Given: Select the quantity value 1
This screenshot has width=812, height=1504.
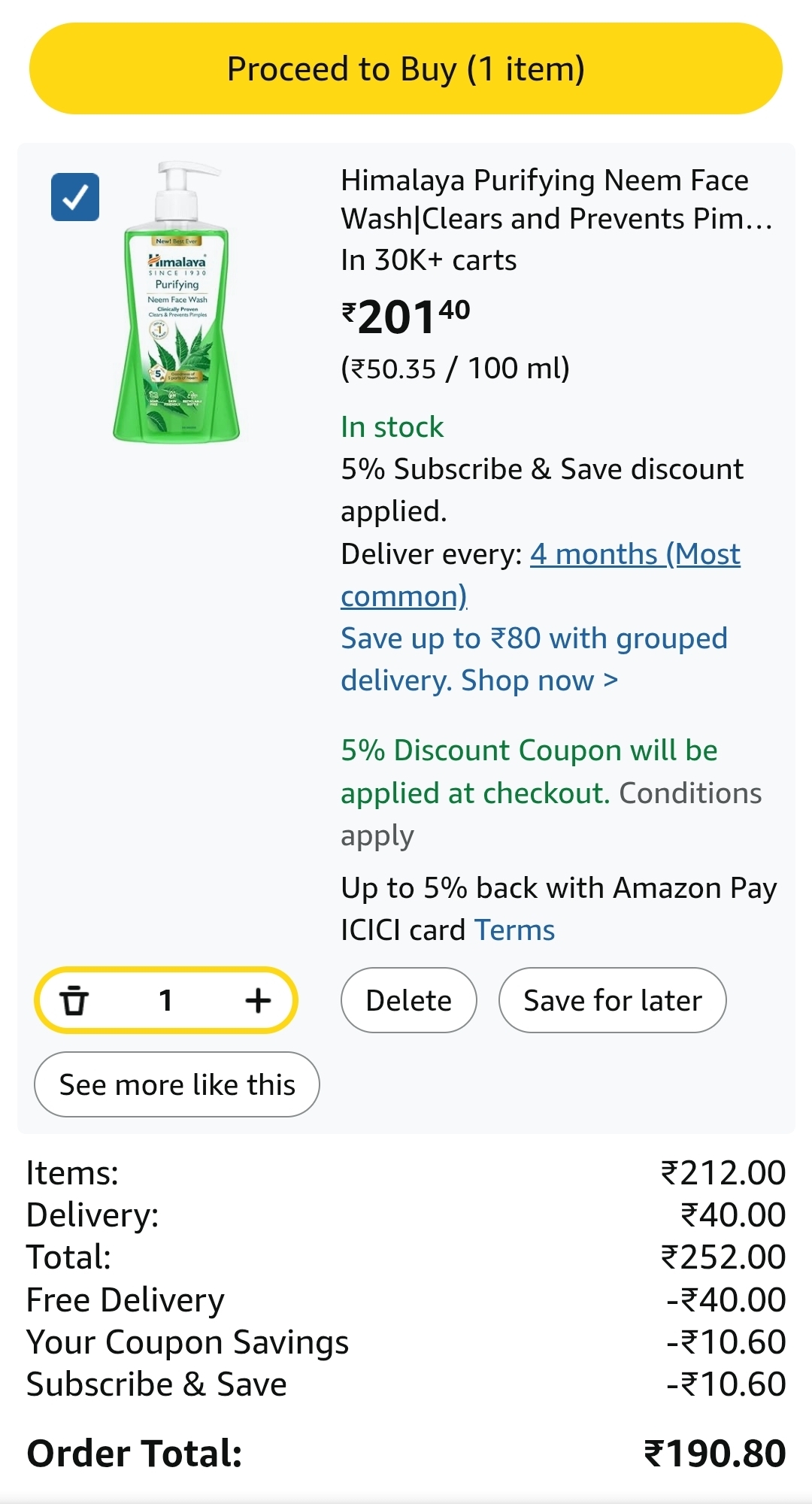Looking at the screenshot, I should click(166, 1001).
